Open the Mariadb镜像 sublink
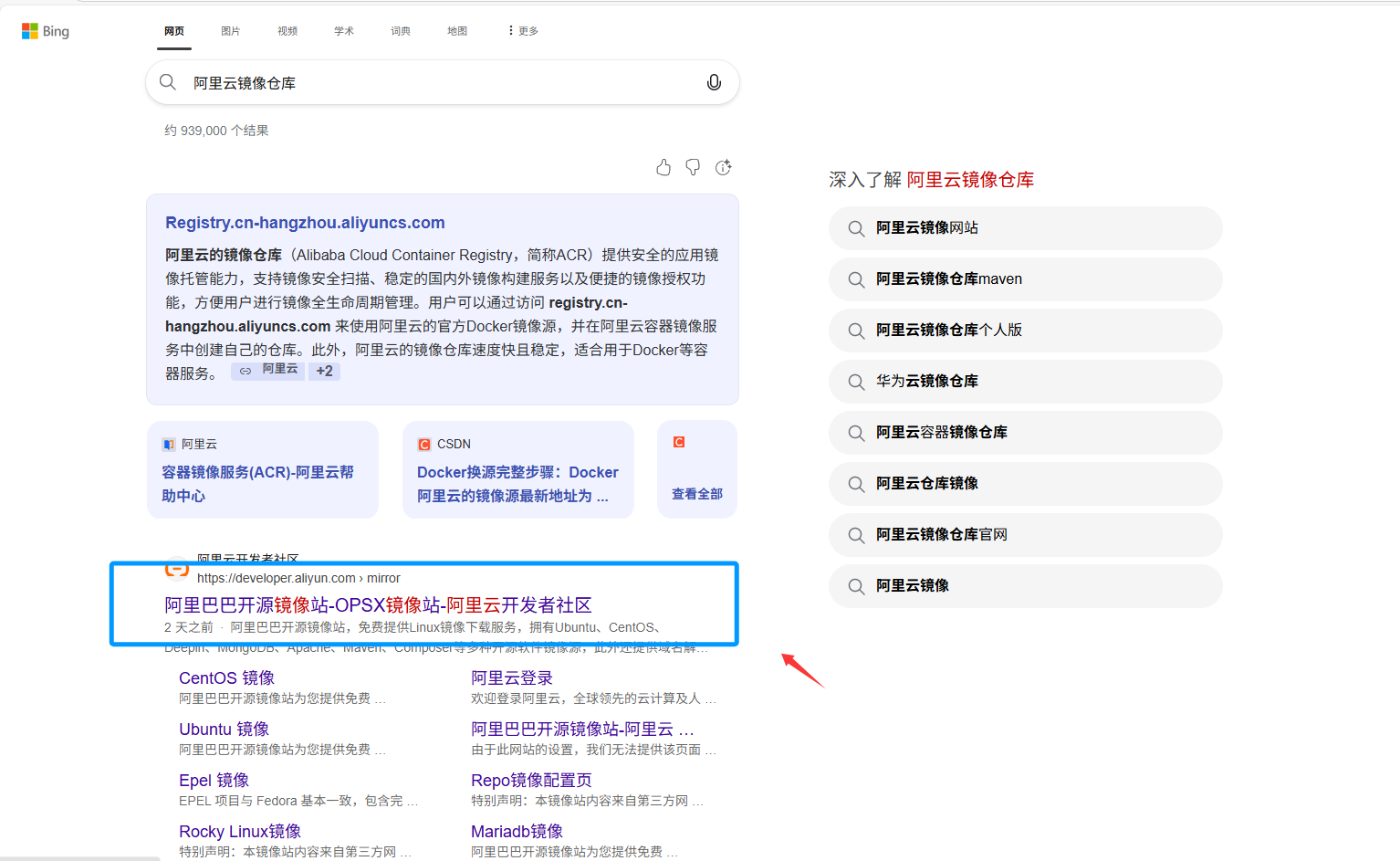 point(517,832)
